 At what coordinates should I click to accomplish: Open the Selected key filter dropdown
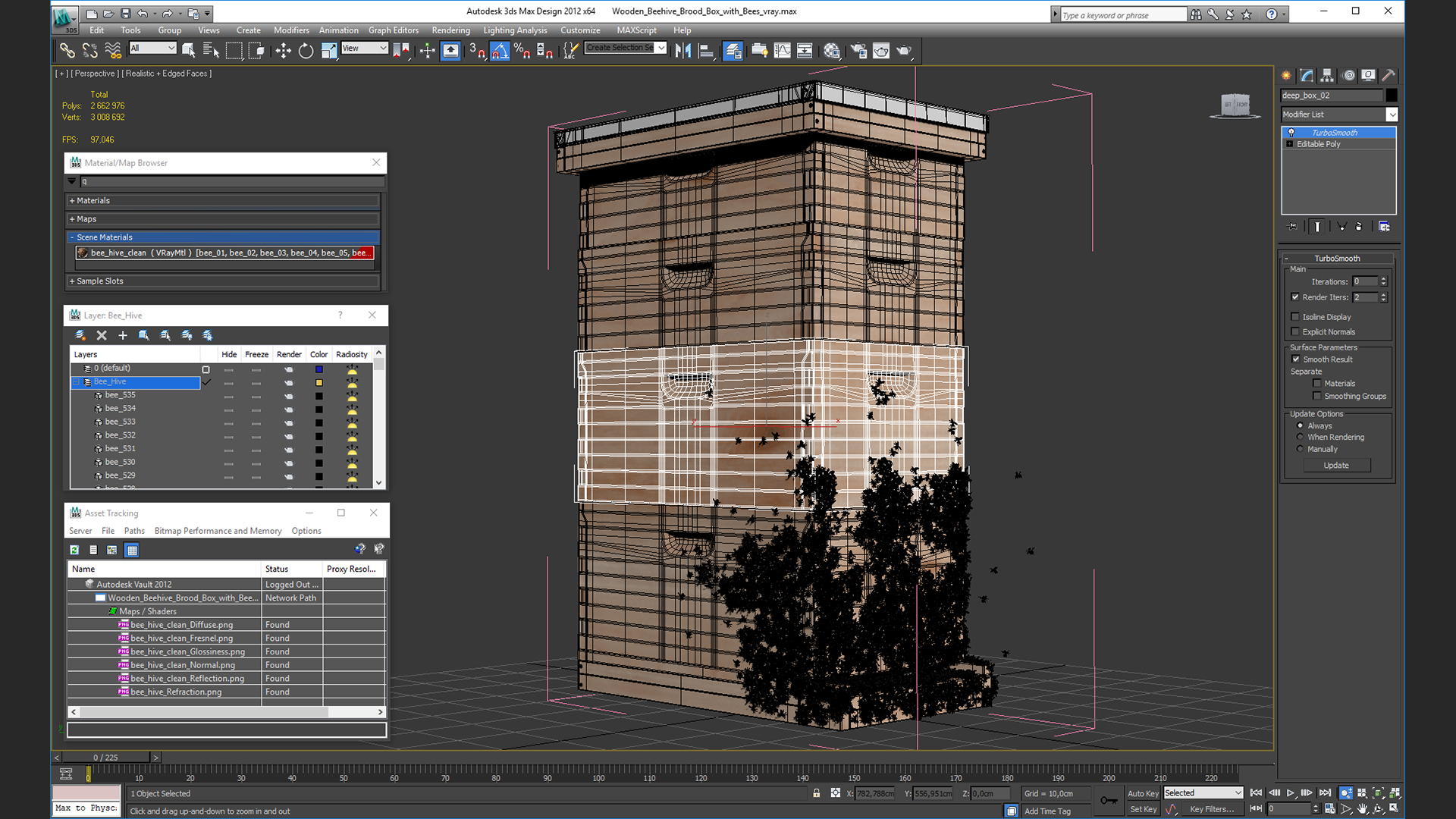point(1203,793)
